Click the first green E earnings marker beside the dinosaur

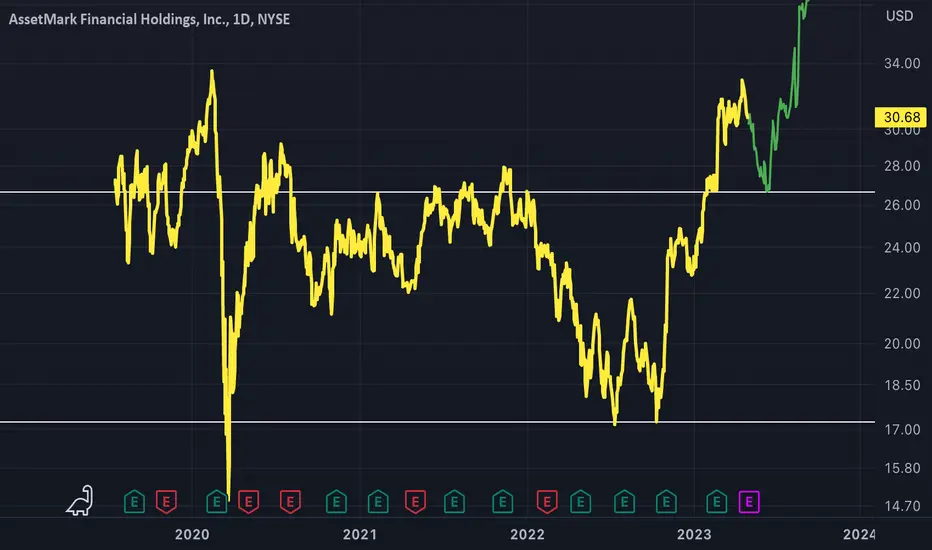click(134, 502)
